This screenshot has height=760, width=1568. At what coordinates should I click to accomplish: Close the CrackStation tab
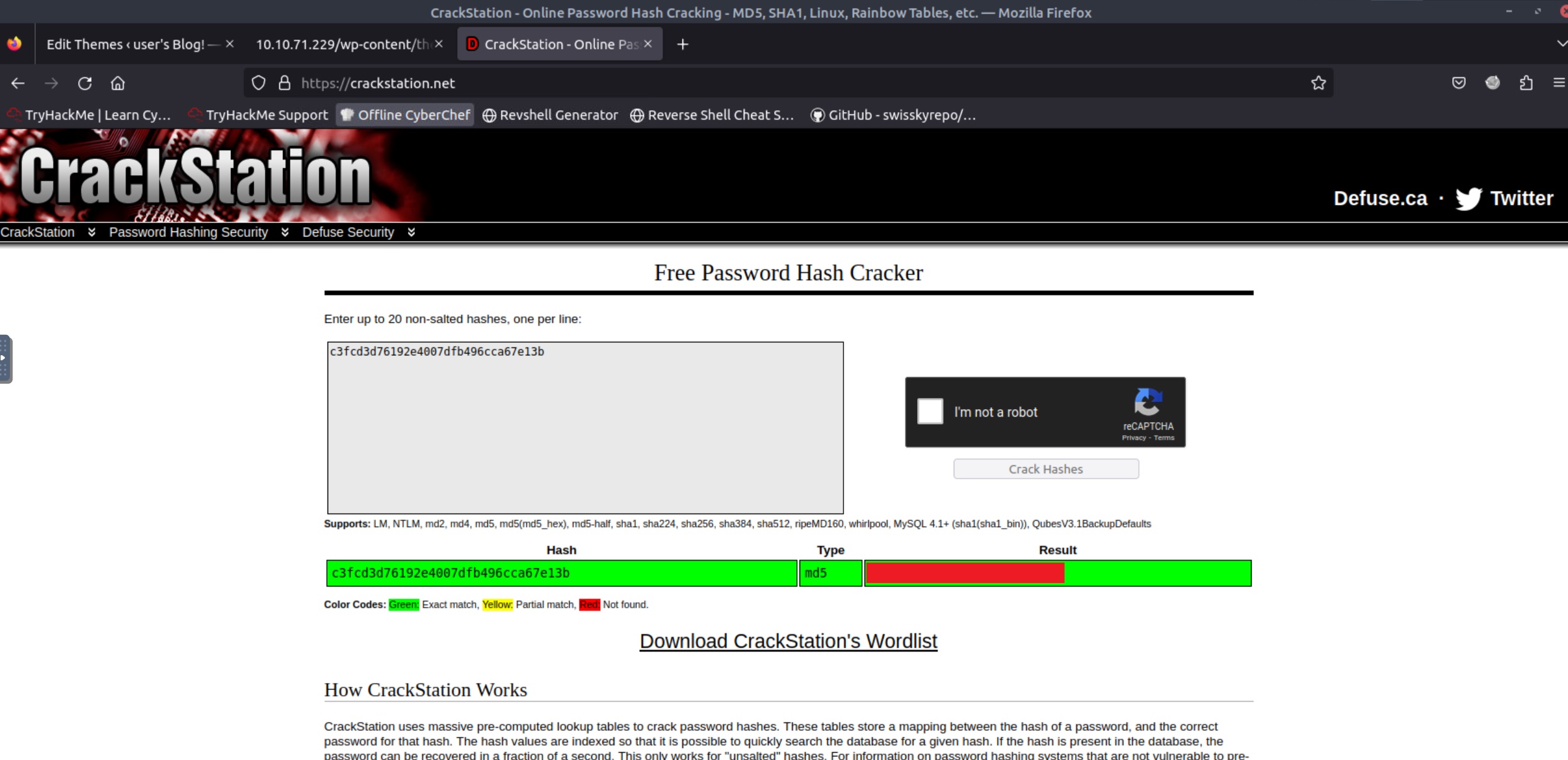tap(648, 44)
